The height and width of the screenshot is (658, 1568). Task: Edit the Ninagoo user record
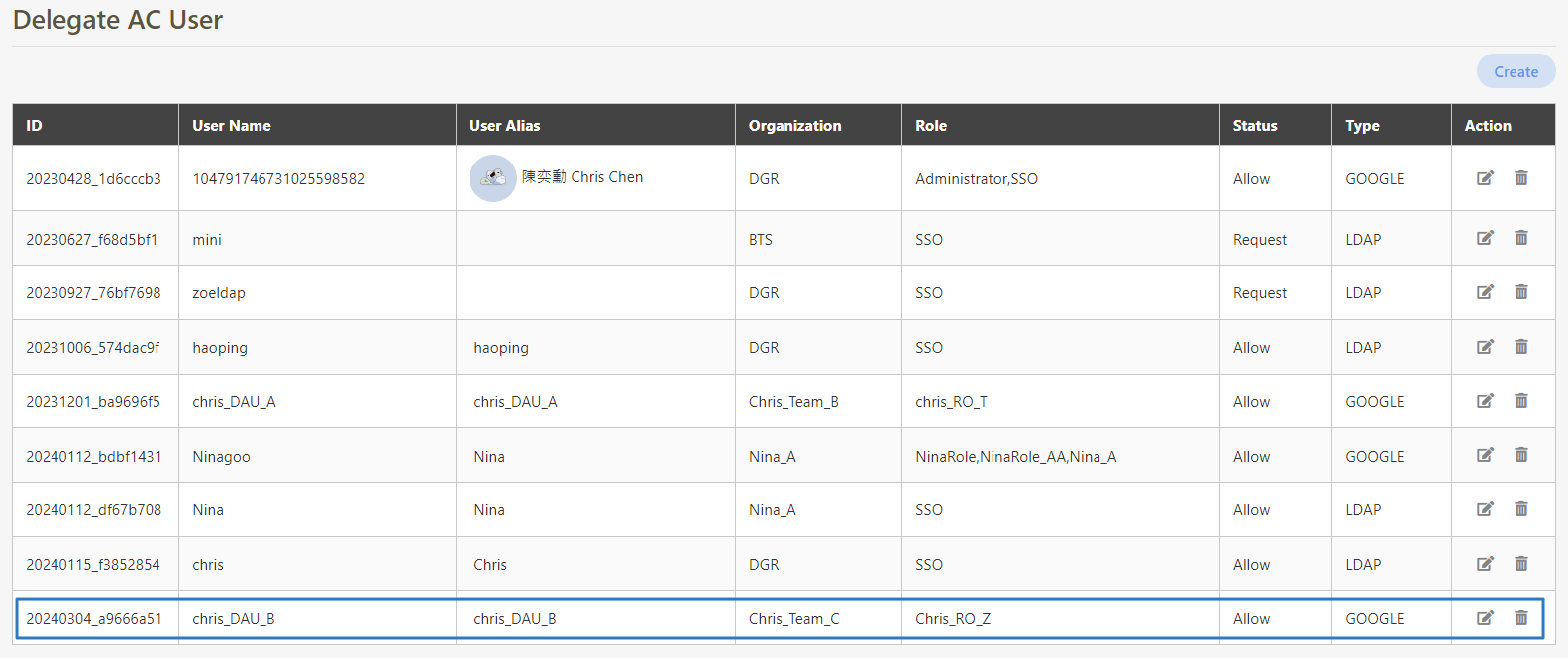(x=1485, y=455)
